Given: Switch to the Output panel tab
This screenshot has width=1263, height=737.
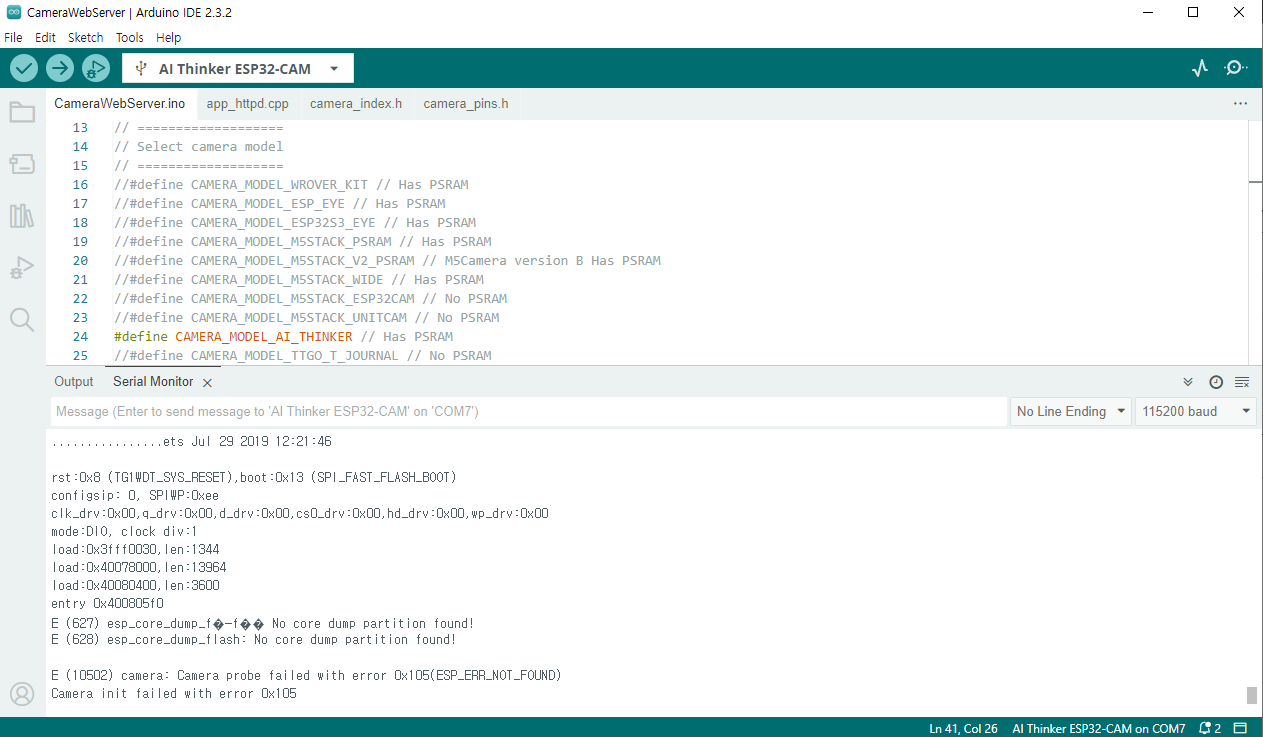Looking at the screenshot, I should click(x=73, y=382).
